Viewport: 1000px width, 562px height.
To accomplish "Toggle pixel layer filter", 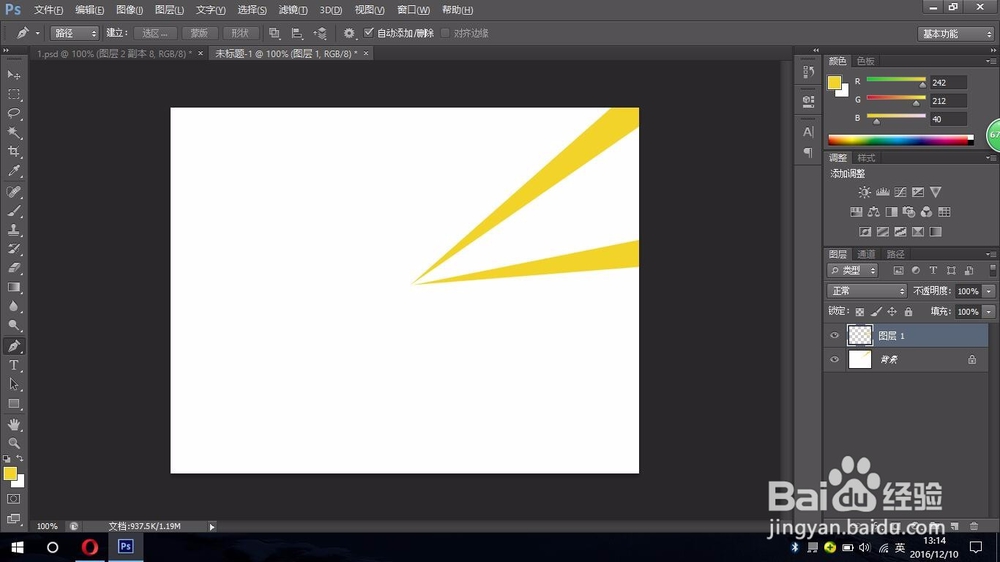I will tap(898, 270).
